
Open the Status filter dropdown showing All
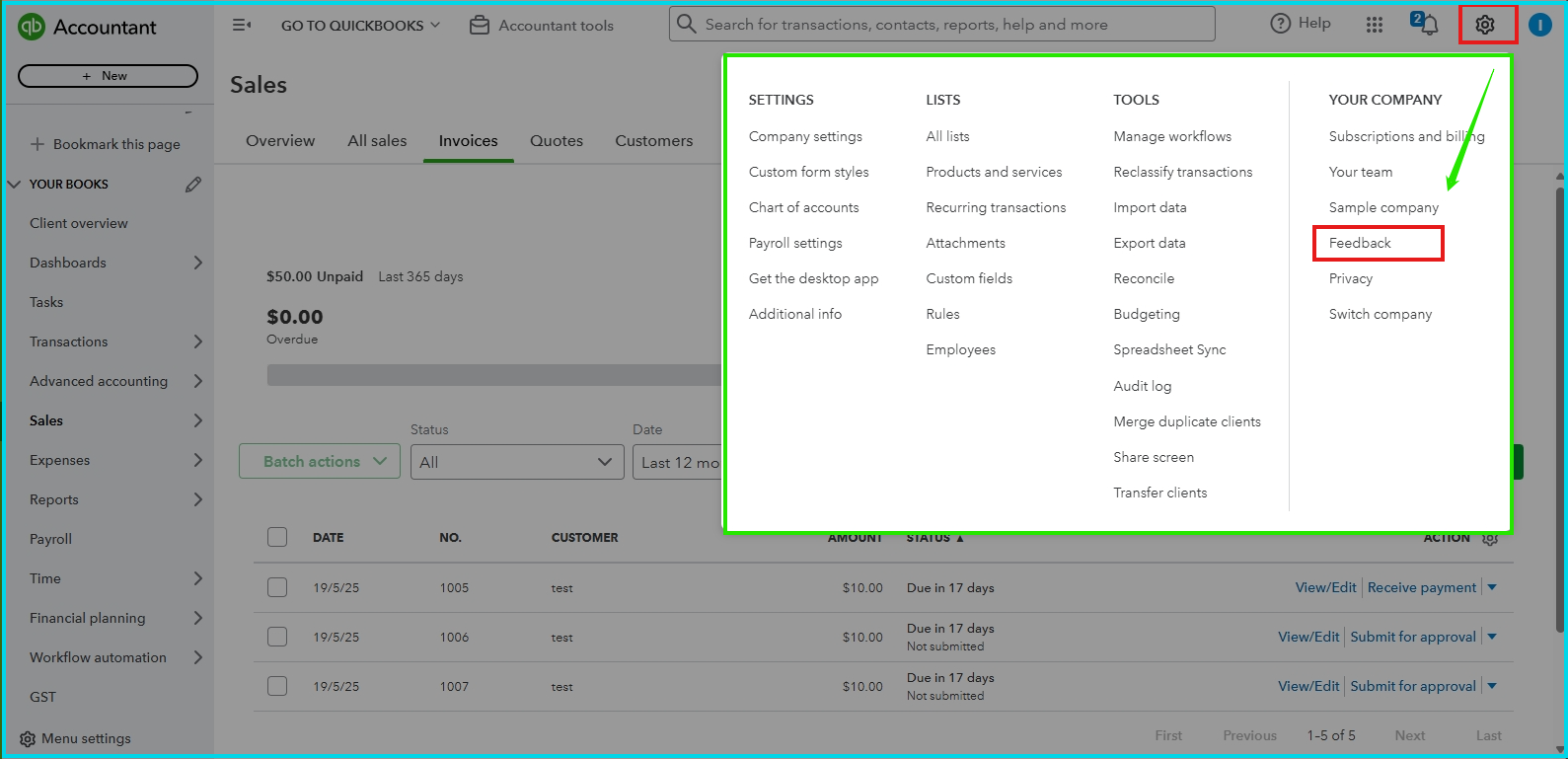click(x=517, y=462)
